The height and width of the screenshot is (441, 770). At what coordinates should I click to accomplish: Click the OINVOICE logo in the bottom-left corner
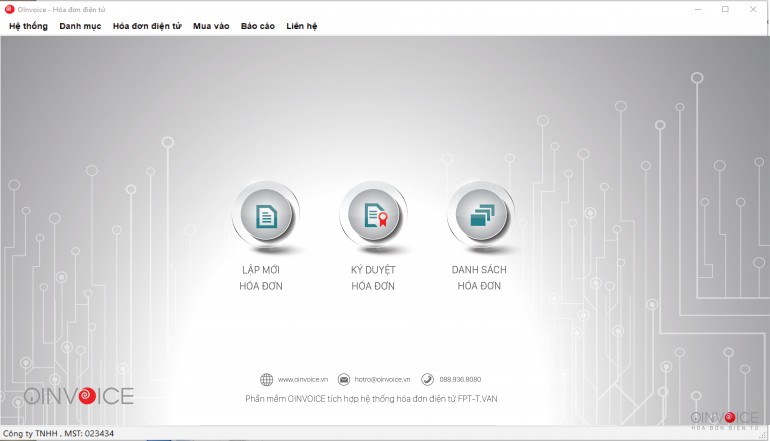[79, 396]
